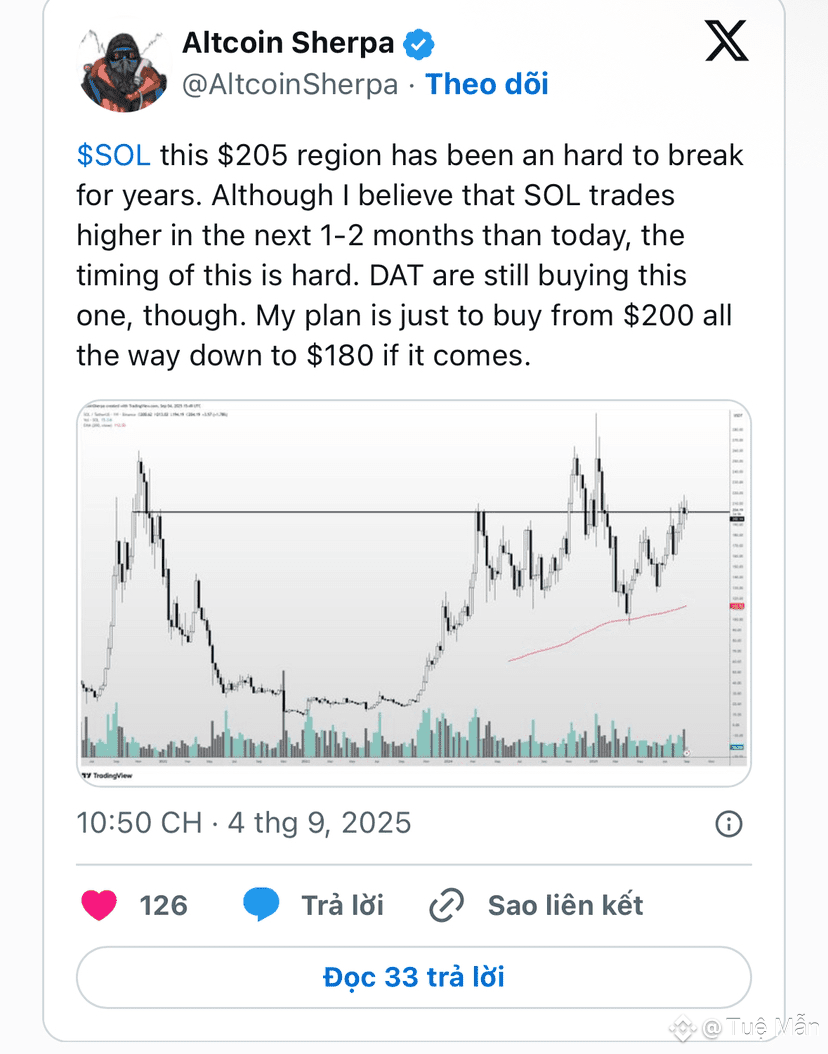Viewport: 828px width, 1054px height.
Task: Click the Đọc 33 trả lời button
Action: point(413,977)
